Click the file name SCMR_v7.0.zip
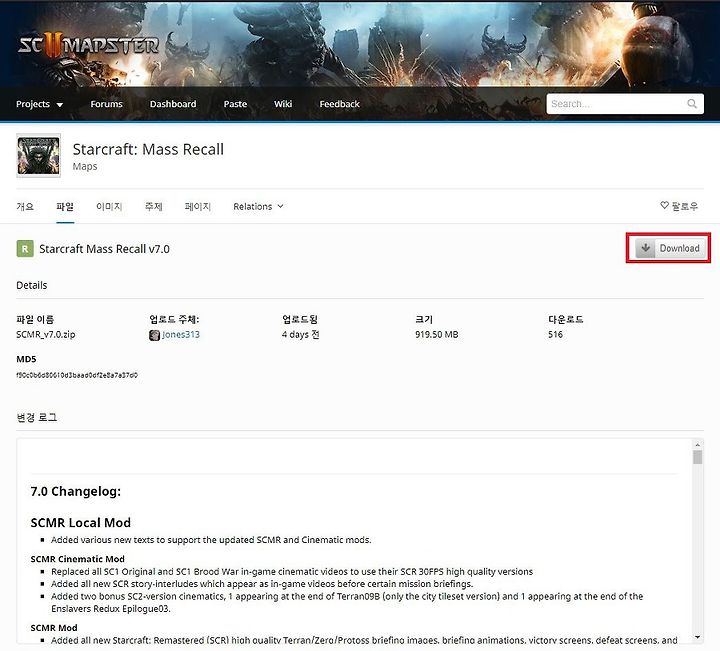 coord(45,335)
